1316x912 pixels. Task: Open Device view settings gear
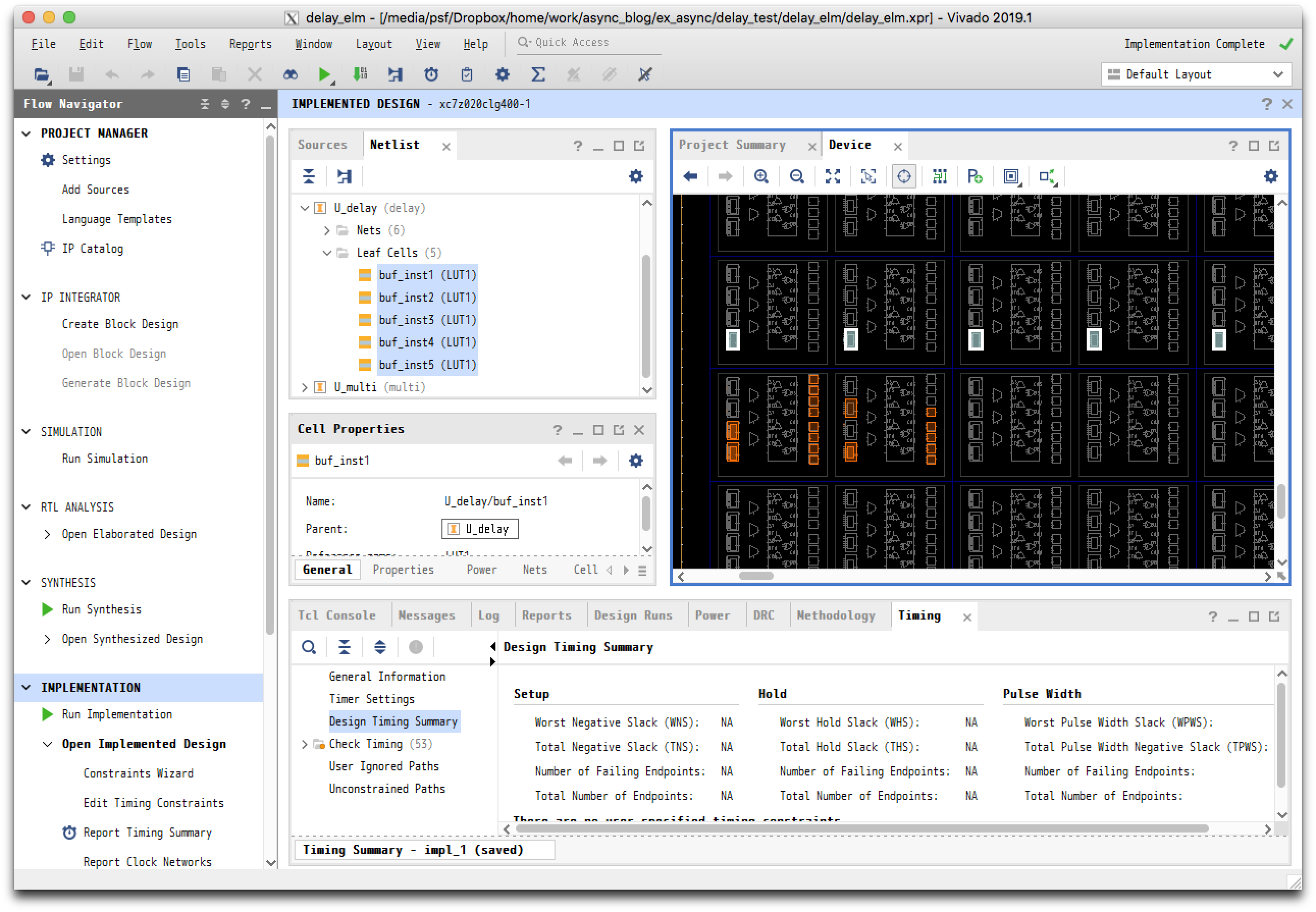(1270, 177)
